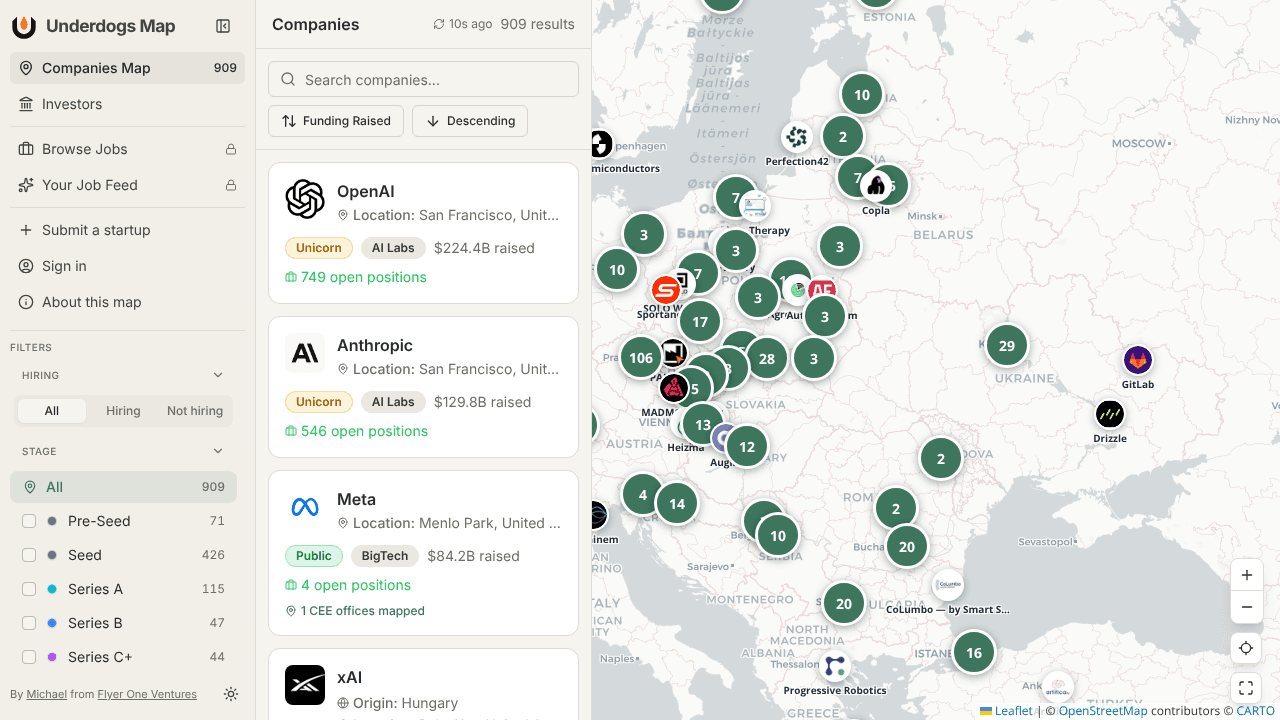Click the Public badge on the Meta card
Screen dimensions: 1280x720
[314, 556]
